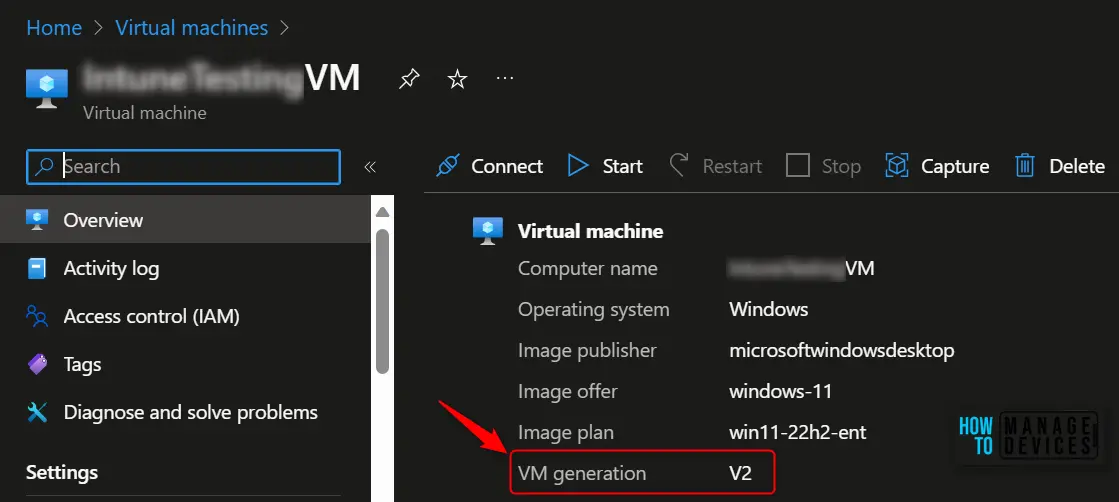Go to Home breadcrumb link
Image resolution: width=1119 pixels, height=502 pixels.
54,28
